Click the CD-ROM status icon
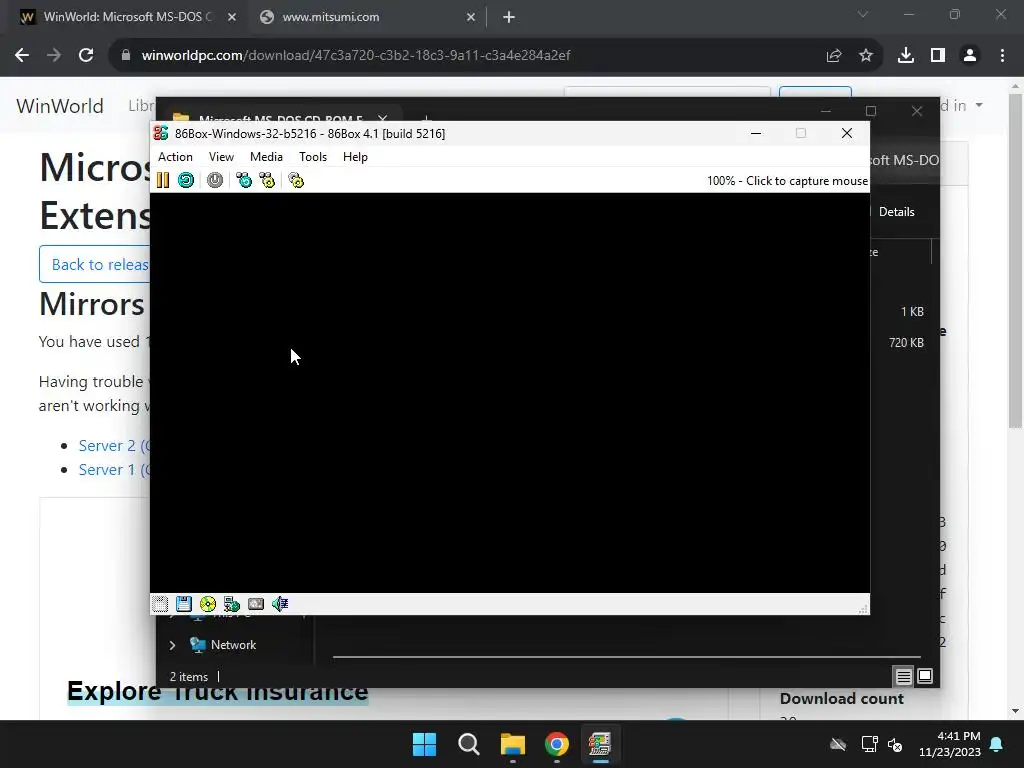Screen dimensions: 1024x768 (208, 604)
